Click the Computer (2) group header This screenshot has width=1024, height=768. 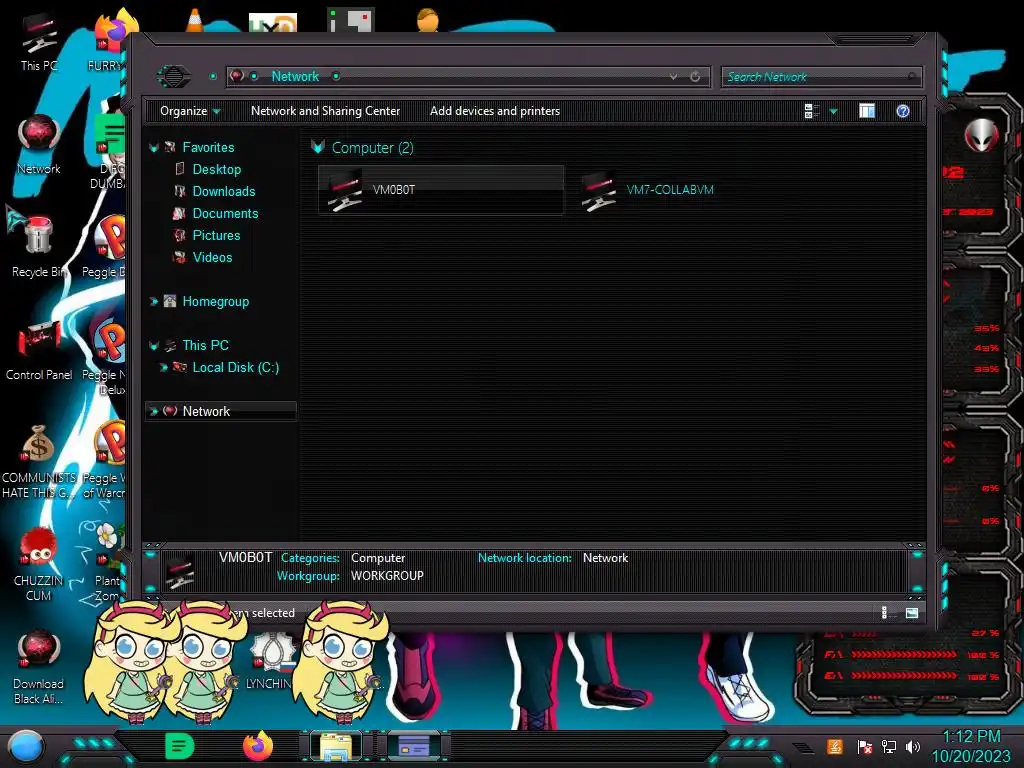[x=372, y=148]
